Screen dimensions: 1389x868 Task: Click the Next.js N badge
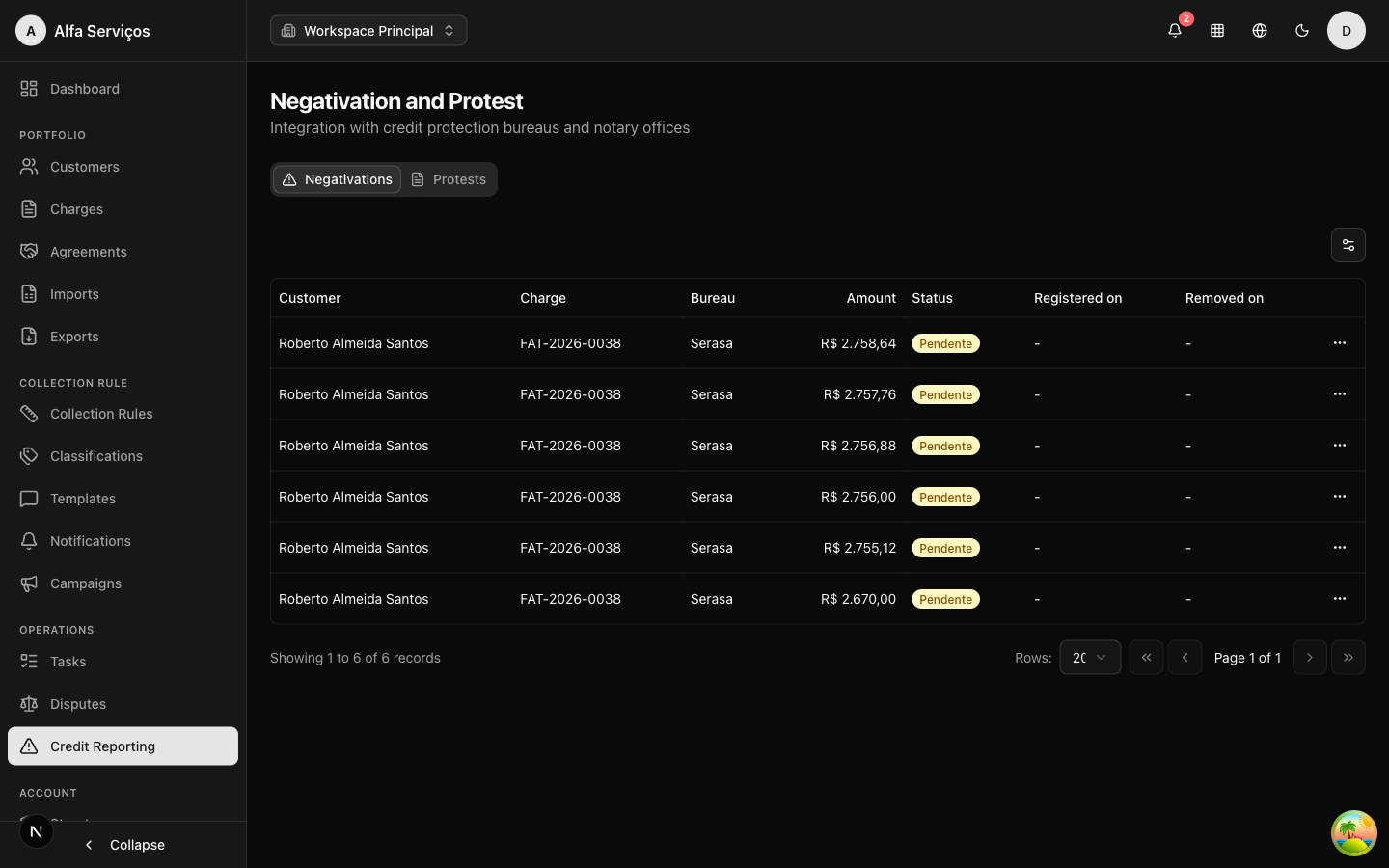(x=37, y=831)
